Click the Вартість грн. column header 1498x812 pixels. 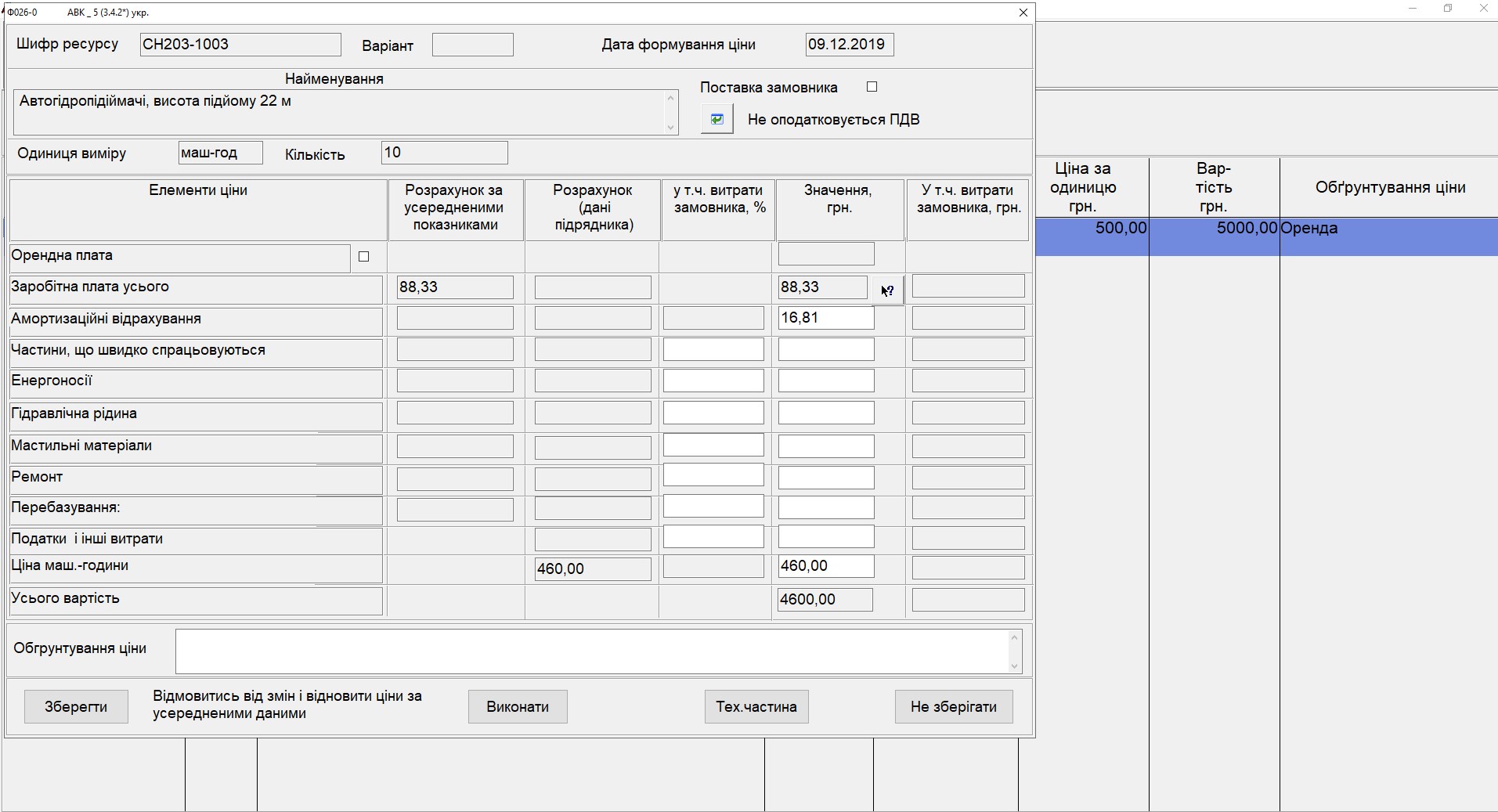coord(1214,187)
